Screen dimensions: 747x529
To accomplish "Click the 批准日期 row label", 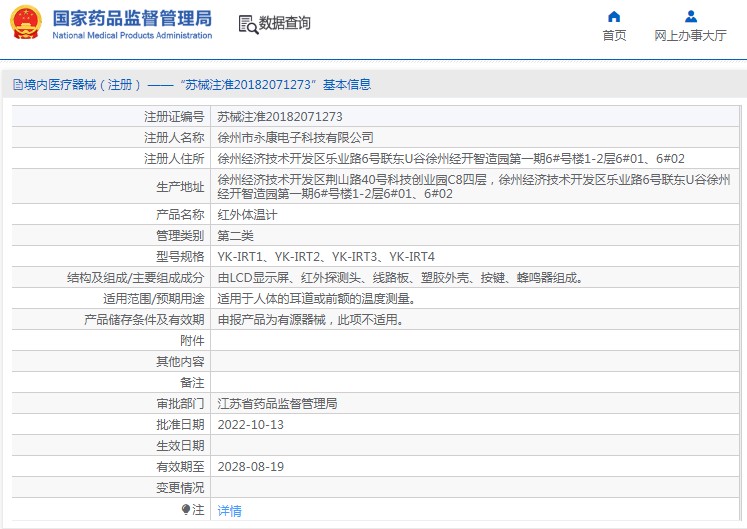I will coord(180,425).
